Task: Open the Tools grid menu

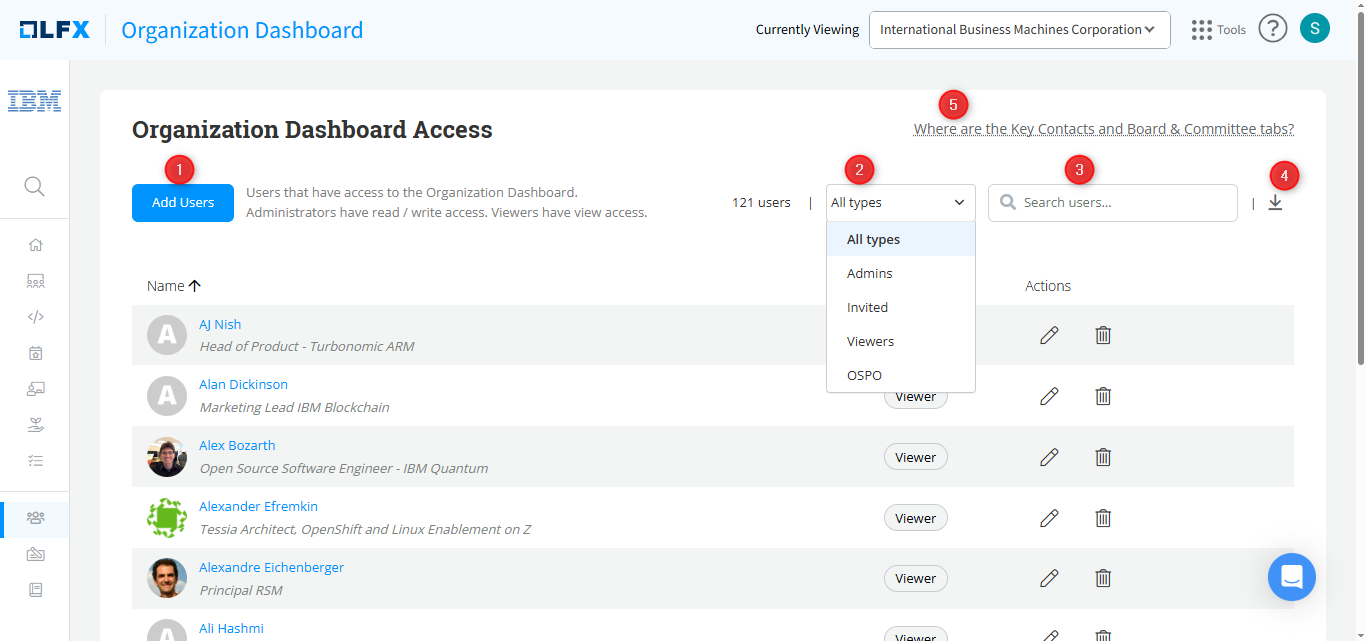Action: click(1218, 30)
